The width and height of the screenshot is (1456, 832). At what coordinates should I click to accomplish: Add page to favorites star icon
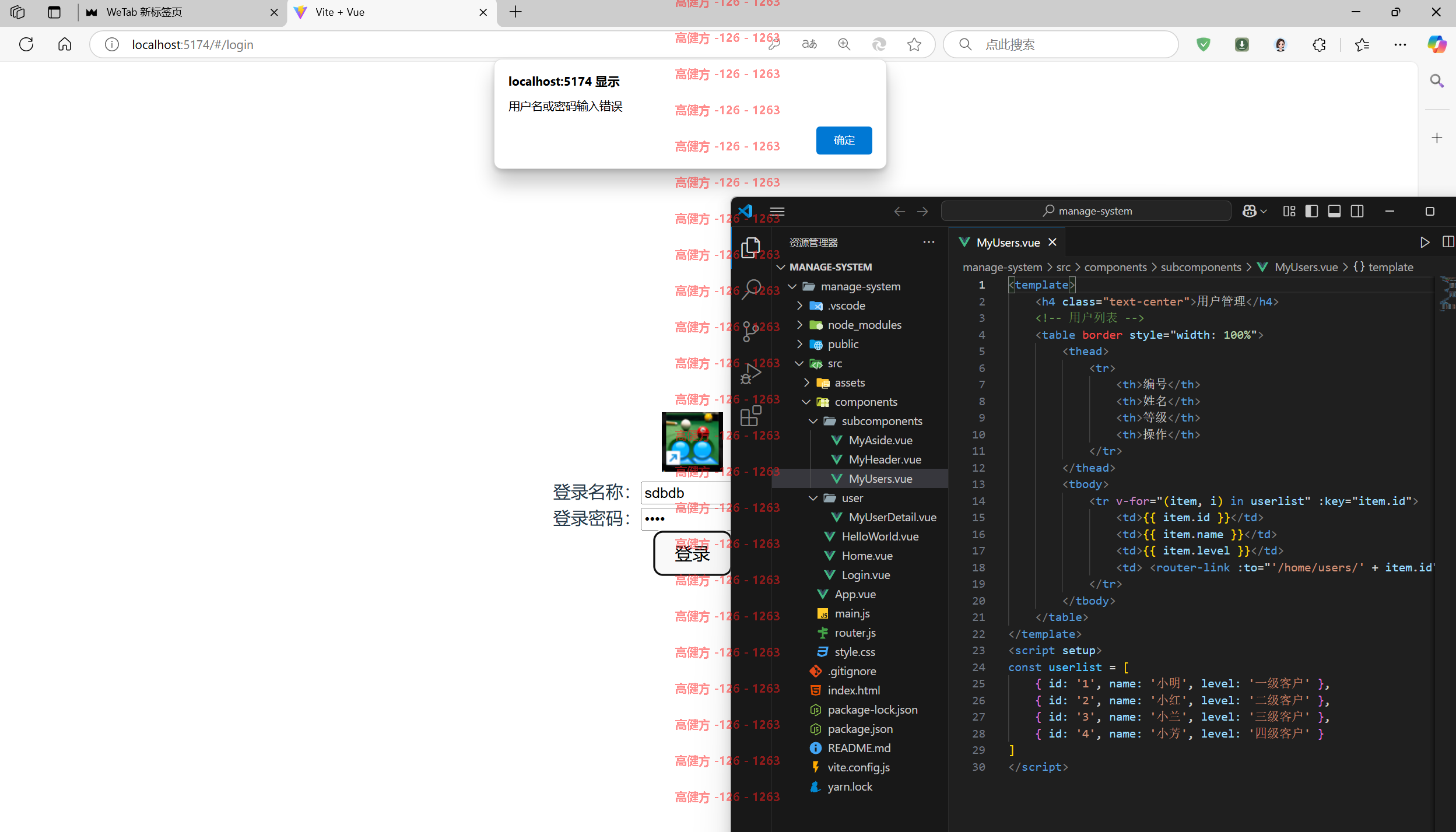(x=914, y=44)
